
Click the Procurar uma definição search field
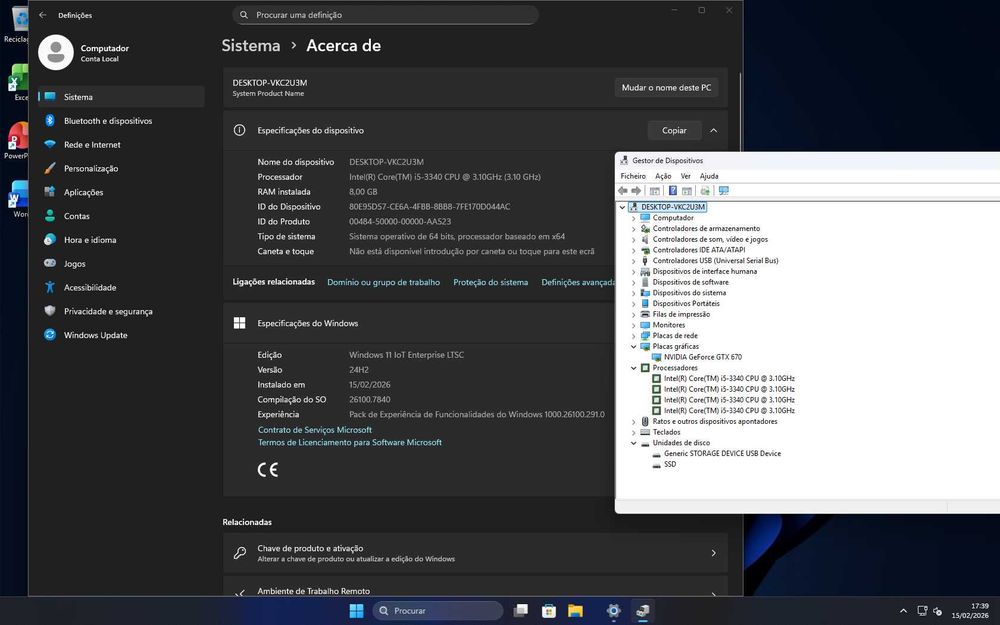(x=385, y=15)
